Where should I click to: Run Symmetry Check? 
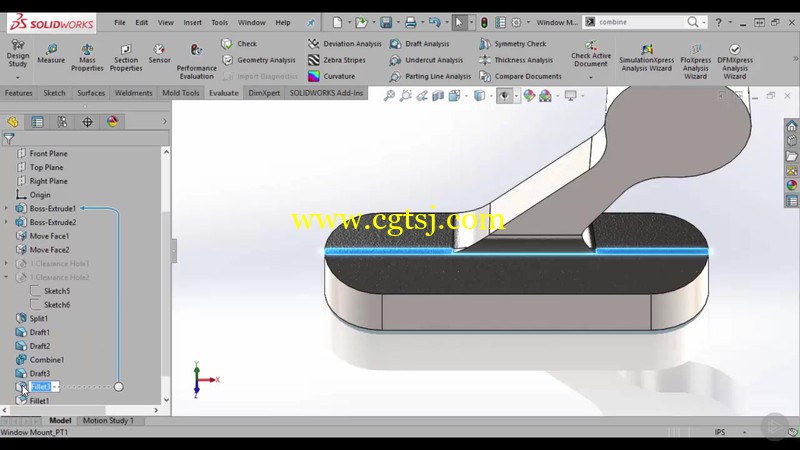click(512, 44)
